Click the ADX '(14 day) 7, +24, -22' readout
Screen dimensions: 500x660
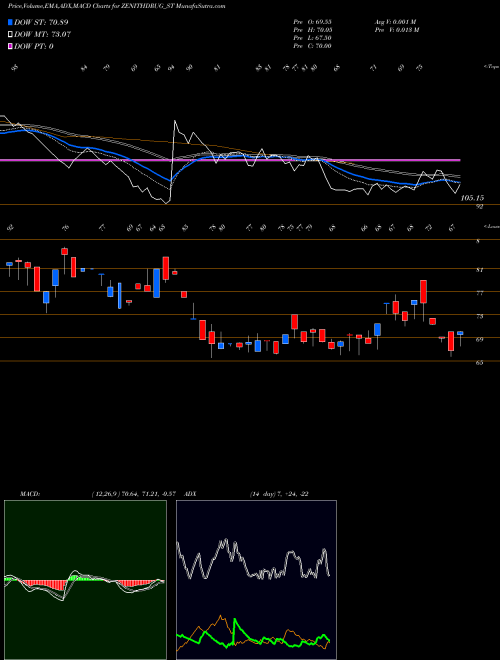pos(279,494)
